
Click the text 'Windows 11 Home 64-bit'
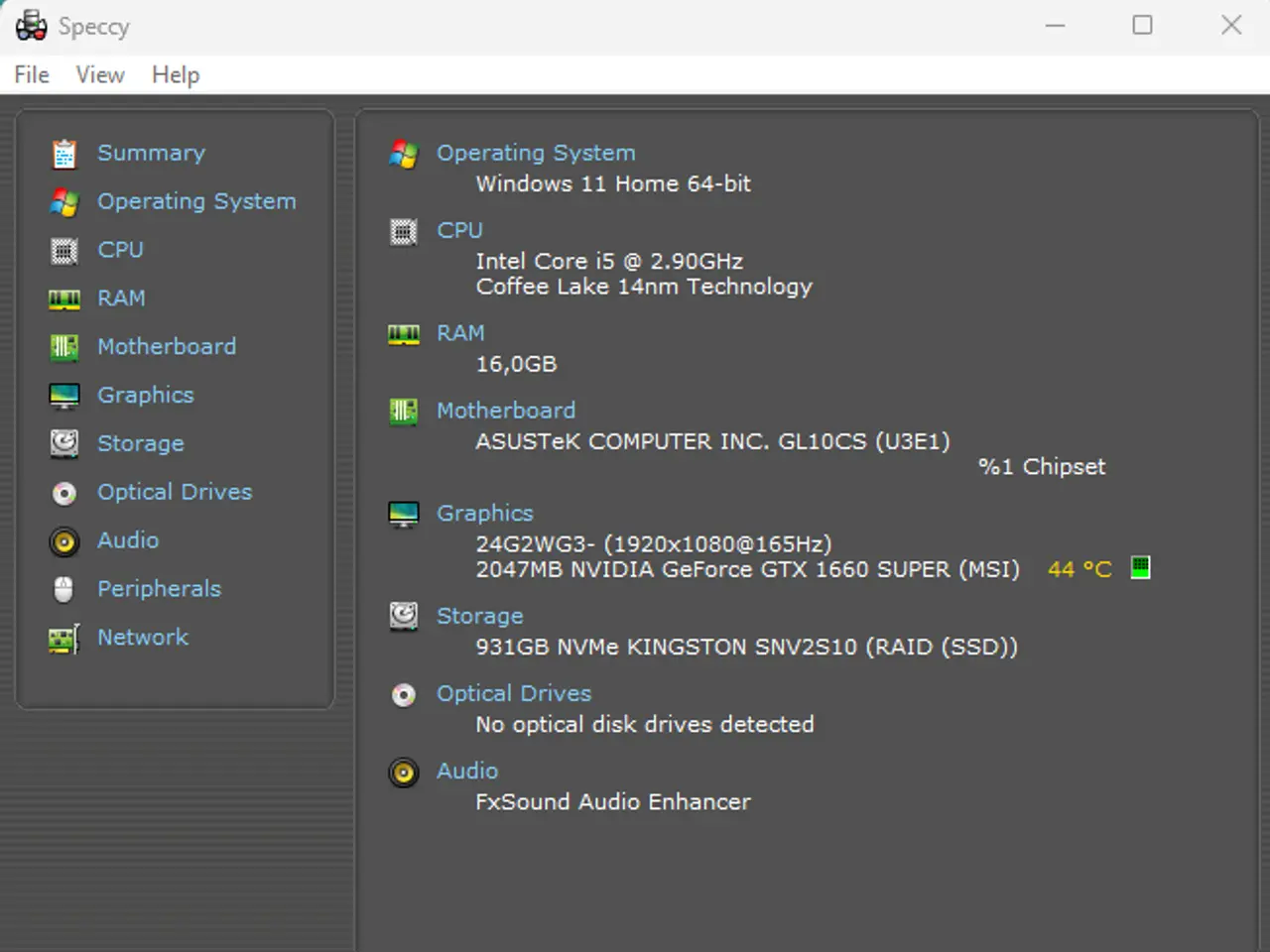613,184
